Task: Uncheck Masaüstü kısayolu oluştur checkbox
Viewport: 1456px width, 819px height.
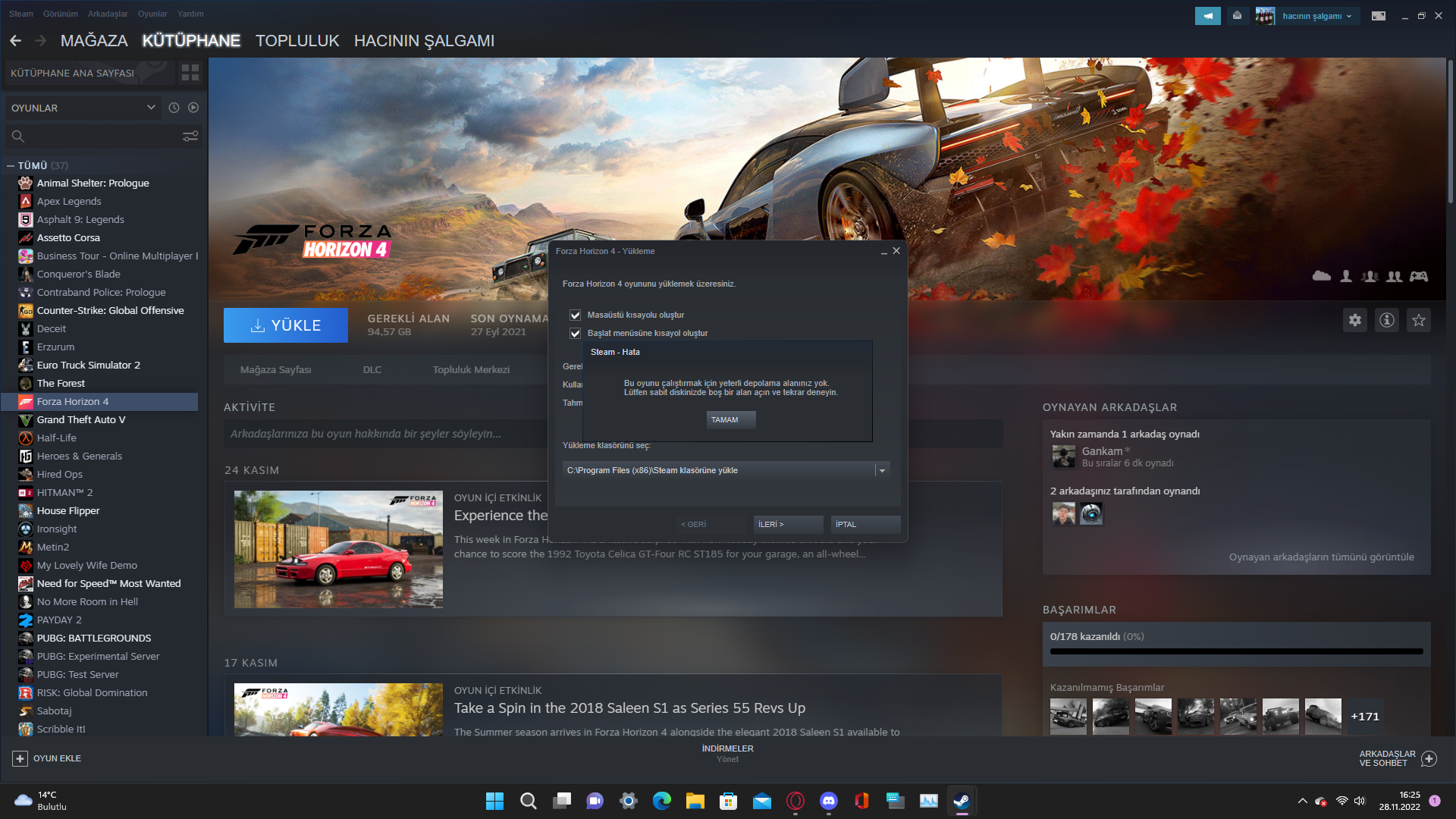Action: point(576,315)
